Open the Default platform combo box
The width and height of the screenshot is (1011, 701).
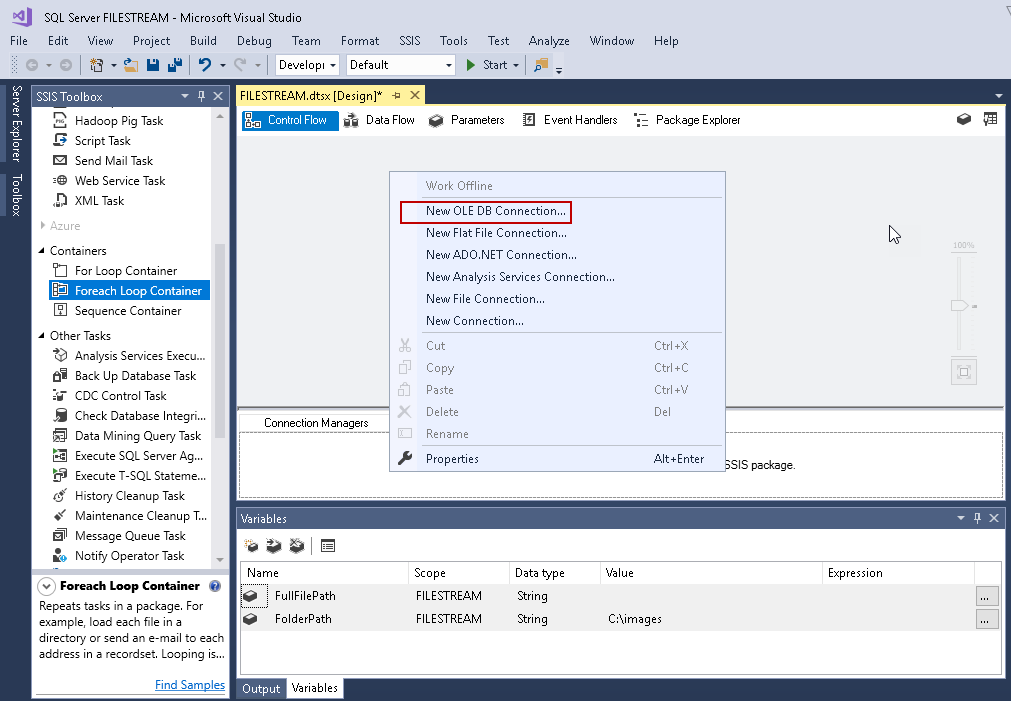[x=400, y=65]
